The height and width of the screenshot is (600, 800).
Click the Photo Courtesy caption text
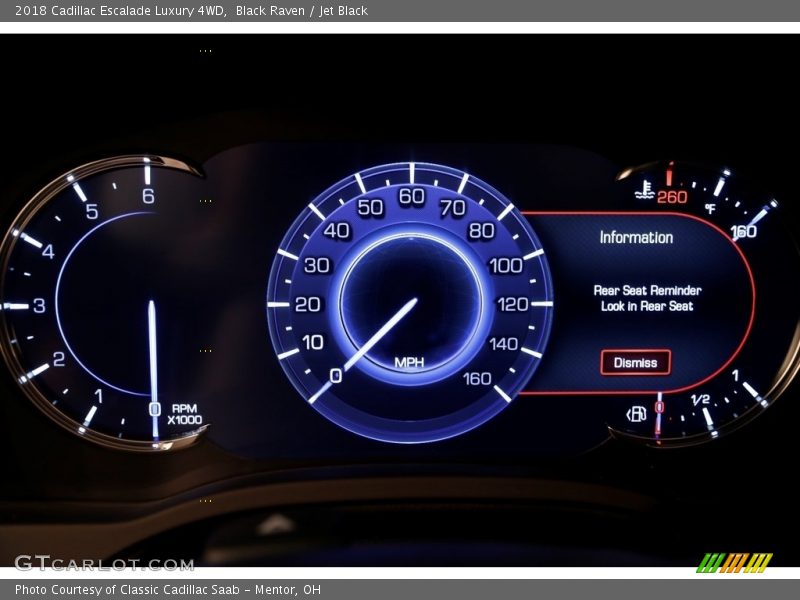[x=168, y=590]
